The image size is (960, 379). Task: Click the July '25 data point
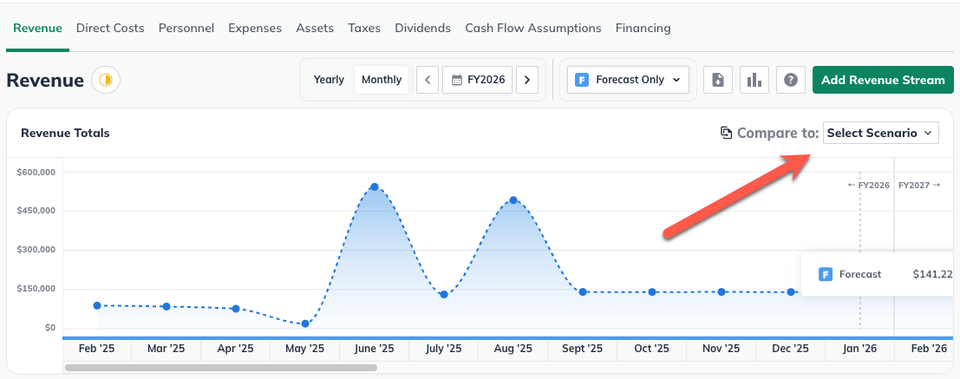444,295
